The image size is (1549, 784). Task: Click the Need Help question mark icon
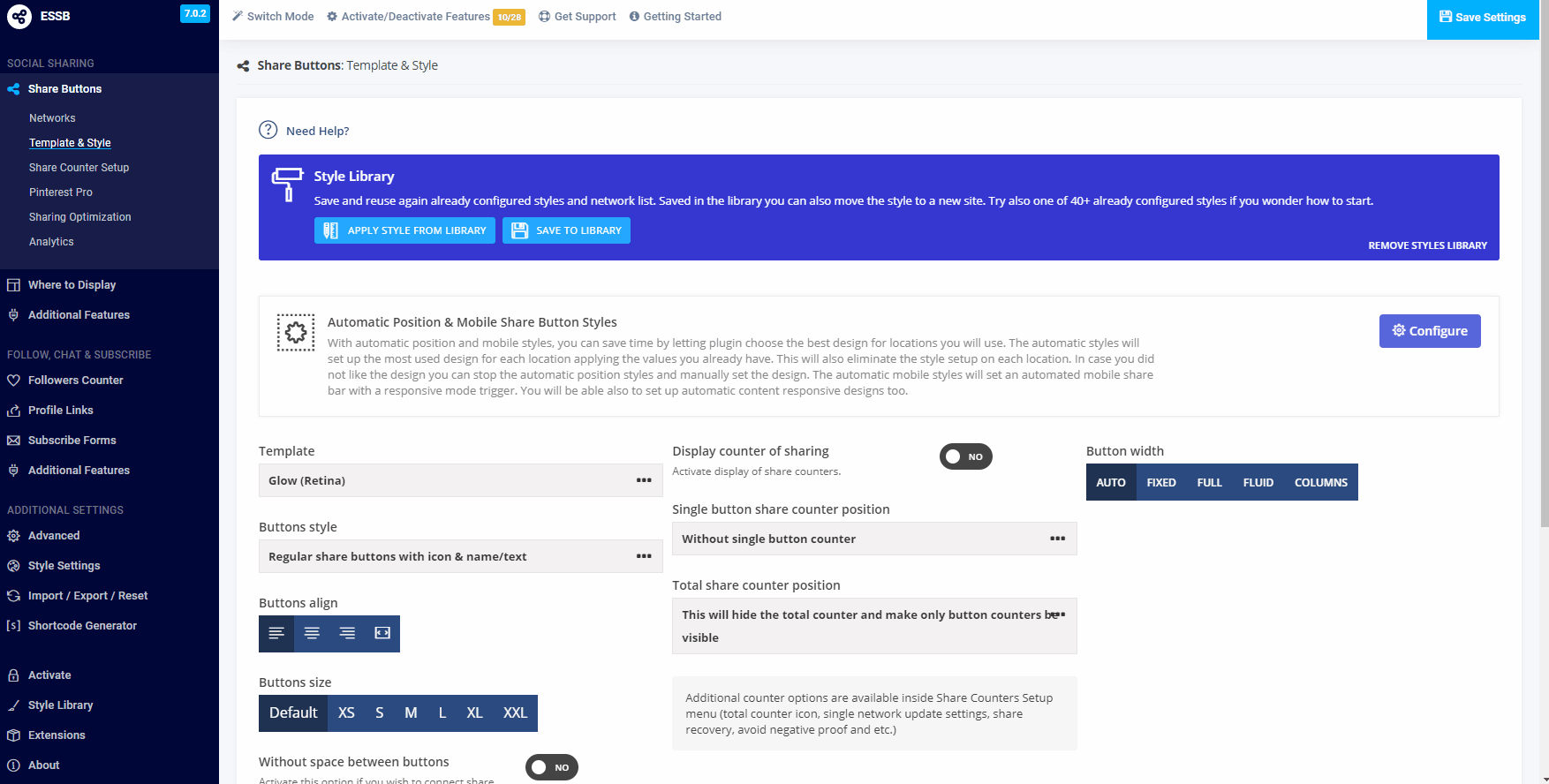(268, 130)
